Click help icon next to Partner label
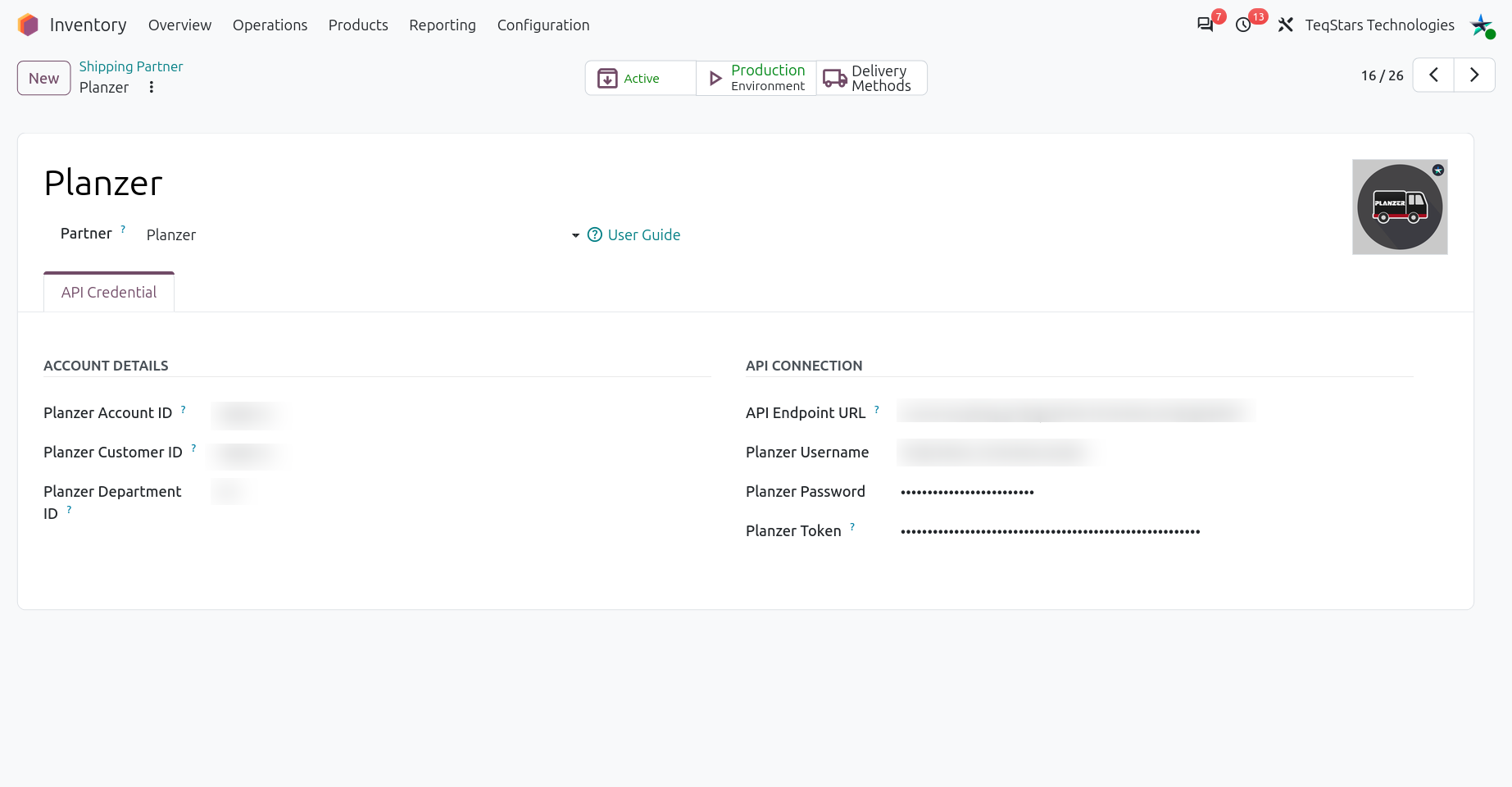The image size is (1512, 787). (x=123, y=229)
